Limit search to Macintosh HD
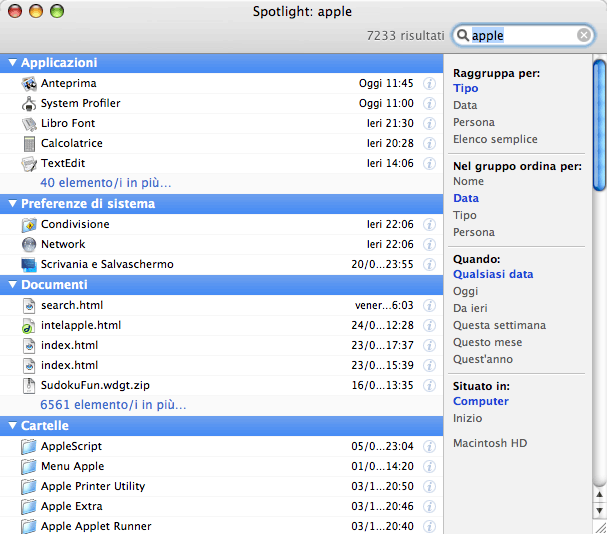 click(x=490, y=443)
